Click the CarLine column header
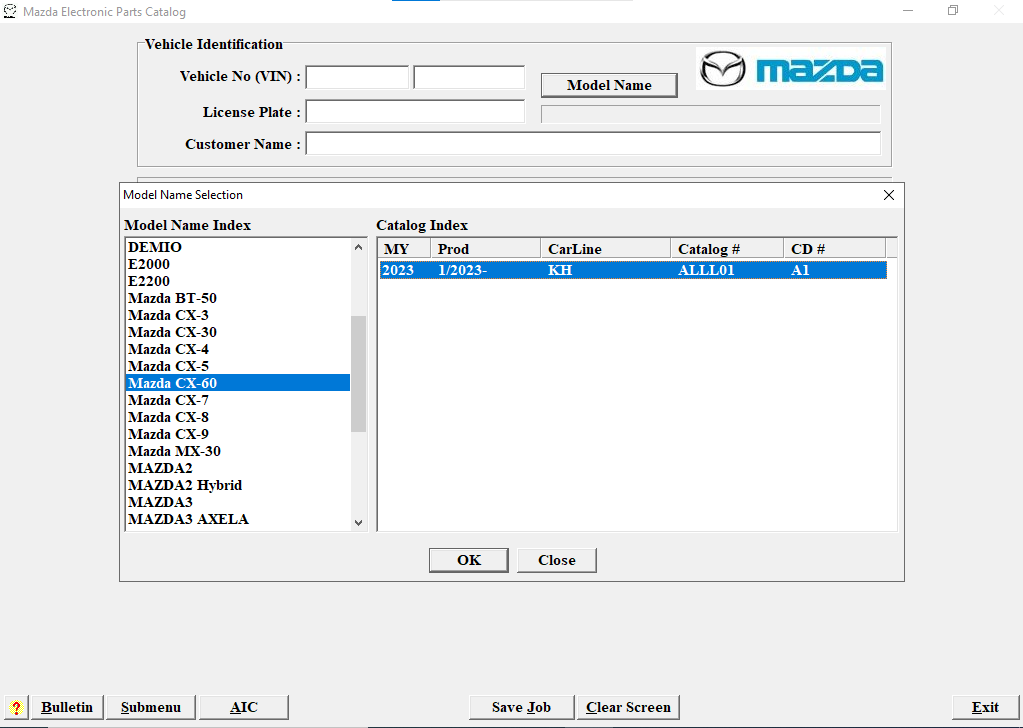 [605, 249]
